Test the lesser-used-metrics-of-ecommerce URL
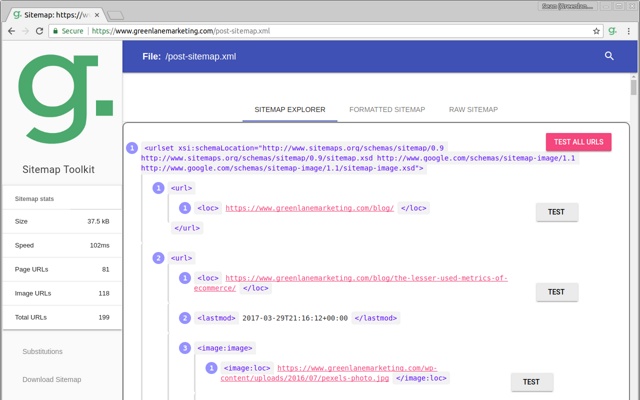Image resolution: width=640 pixels, height=400 pixels. point(557,292)
